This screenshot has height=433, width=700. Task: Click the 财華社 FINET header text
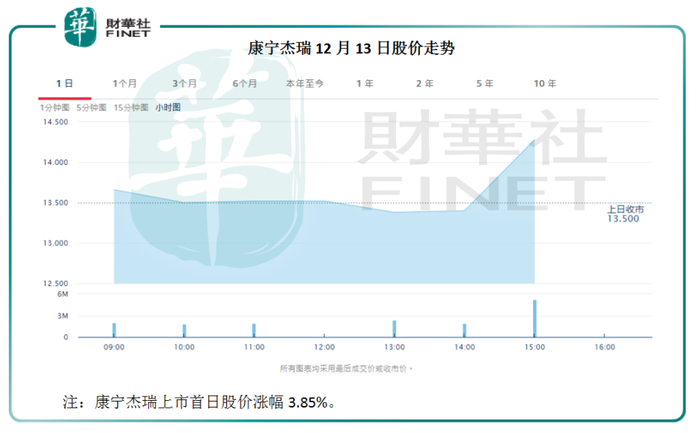[x=128, y=28]
